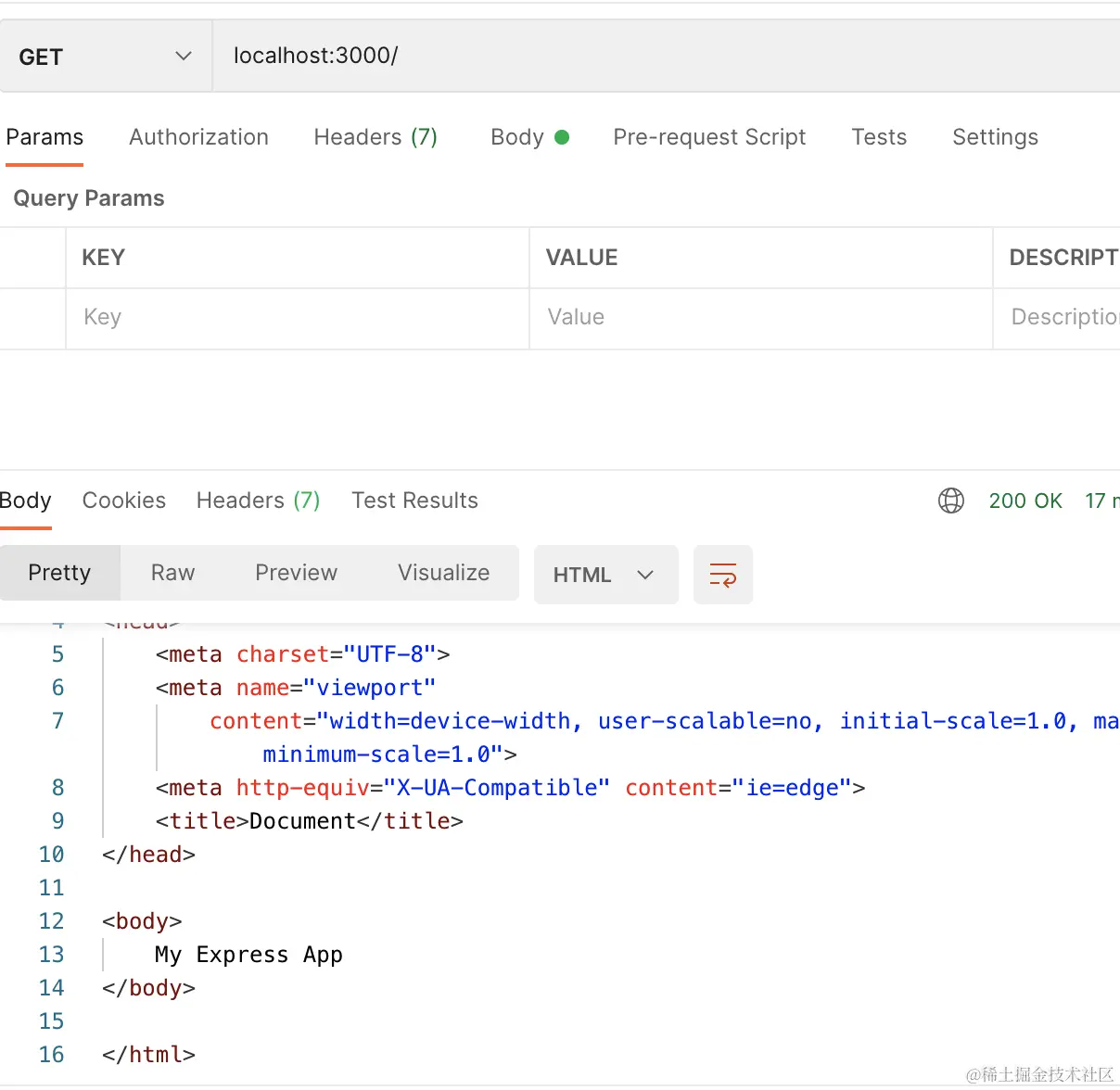Open the request Body tab
Image resolution: width=1120 pixels, height=1090 pixels.
(x=529, y=137)
